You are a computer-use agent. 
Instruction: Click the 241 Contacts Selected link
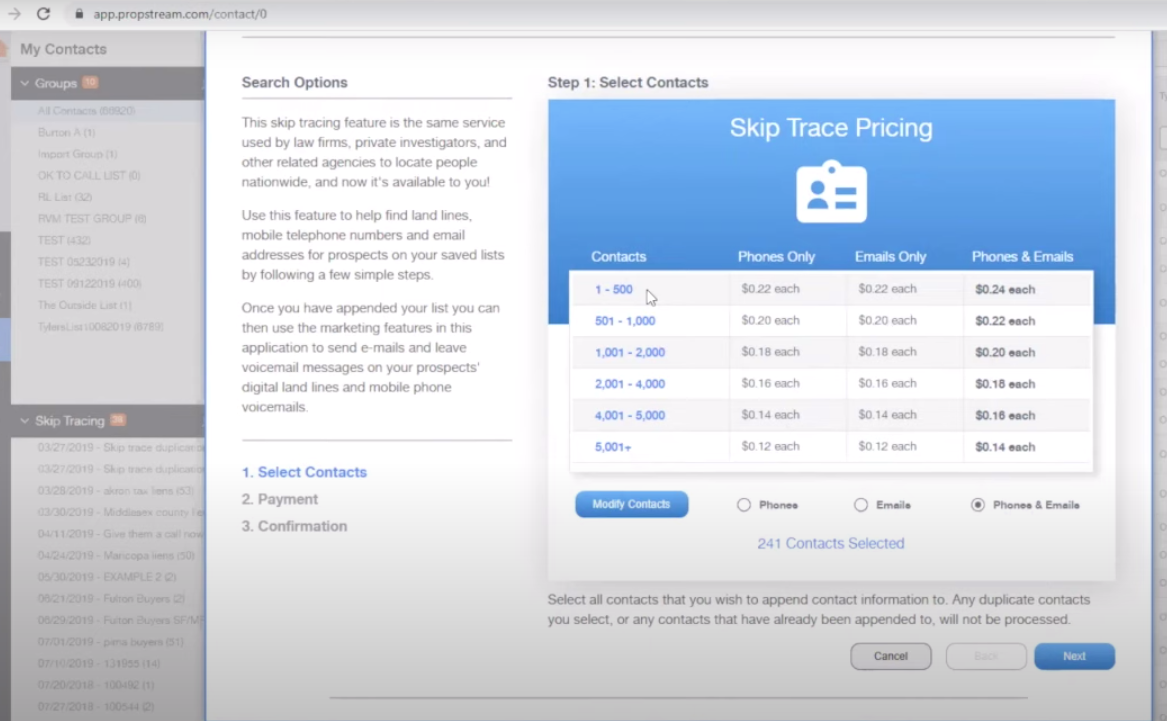(831, 543)
